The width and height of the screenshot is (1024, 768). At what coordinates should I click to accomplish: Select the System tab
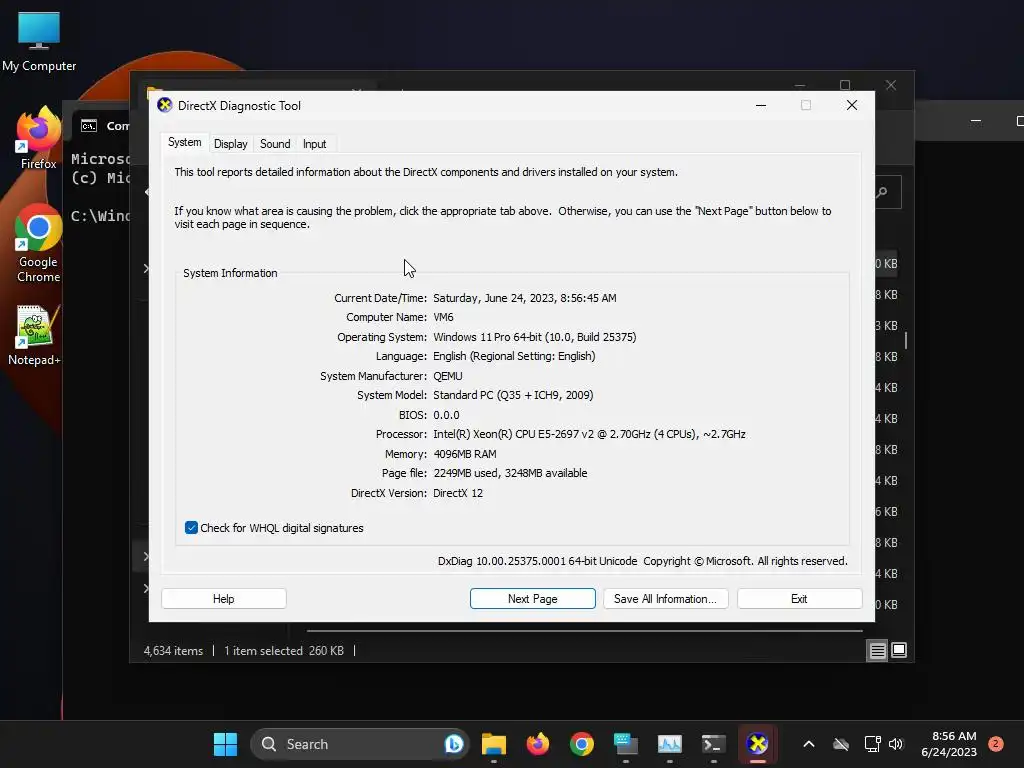point(184,142)
